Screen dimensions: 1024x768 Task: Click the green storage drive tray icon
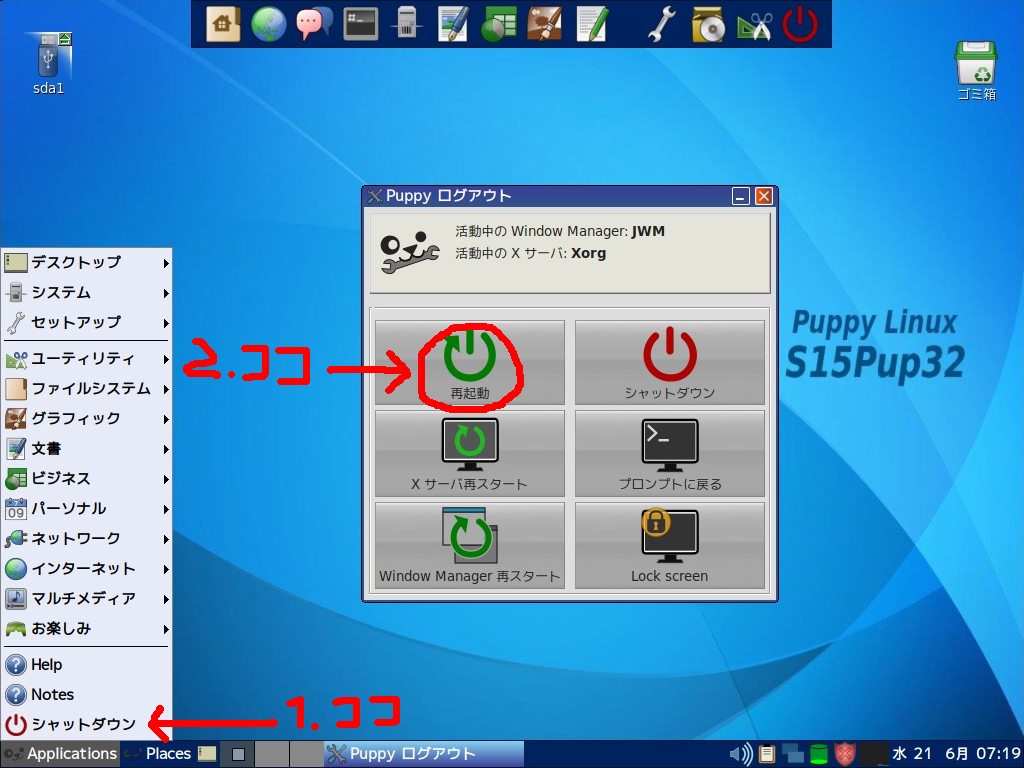818,754
